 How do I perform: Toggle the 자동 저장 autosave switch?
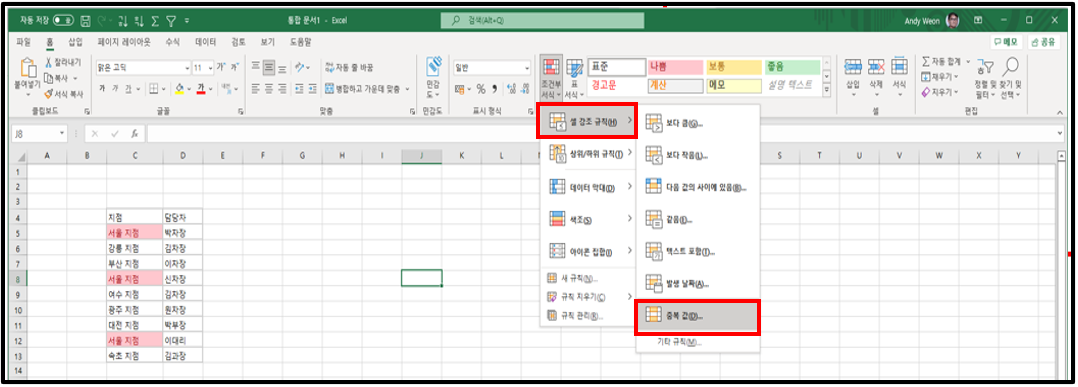click(x=63, y=21)
